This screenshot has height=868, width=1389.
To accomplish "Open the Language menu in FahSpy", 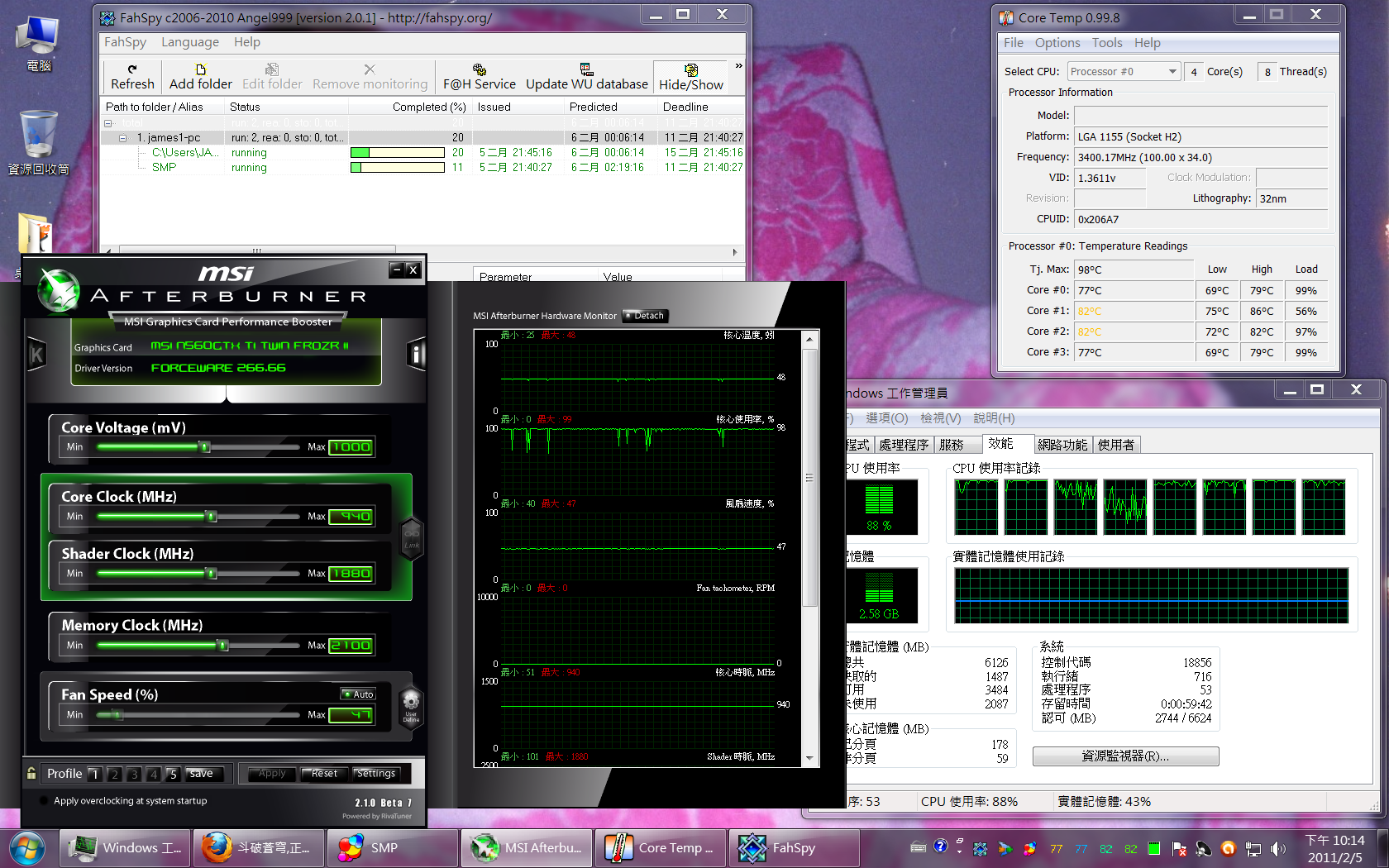I will [x=190, y=42].
